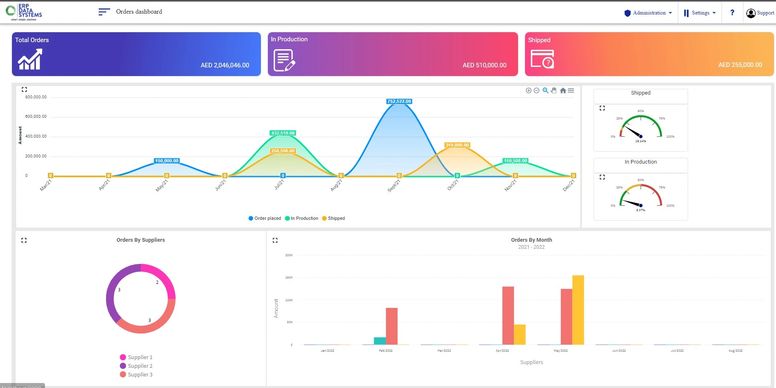Click the Administration shield icon

[627, 13]
